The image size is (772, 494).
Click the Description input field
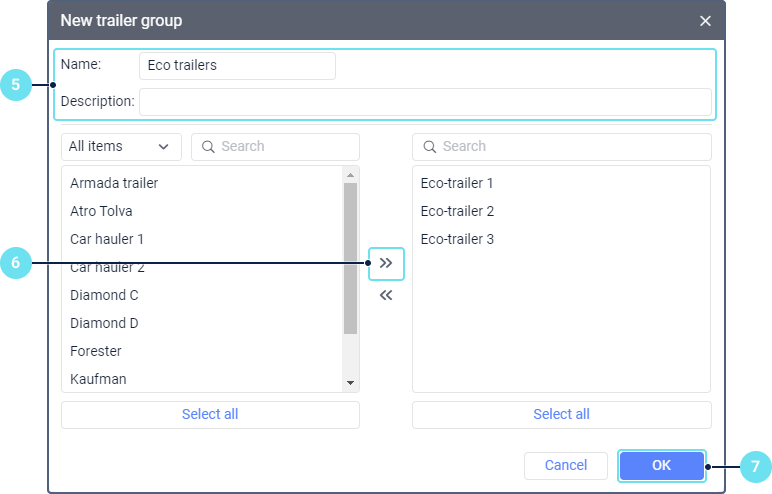[425, 101]
